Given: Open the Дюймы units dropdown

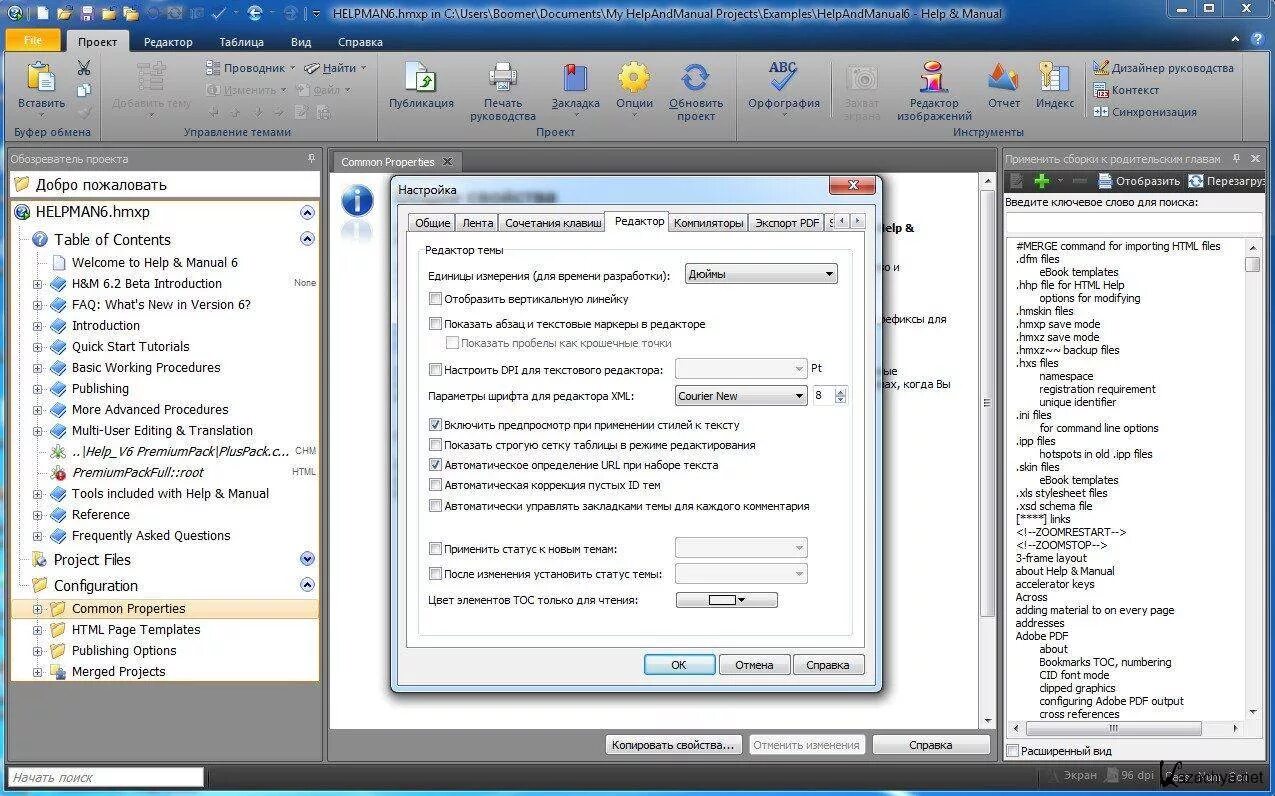Looking at the screenshot, I should coord(761,274).
